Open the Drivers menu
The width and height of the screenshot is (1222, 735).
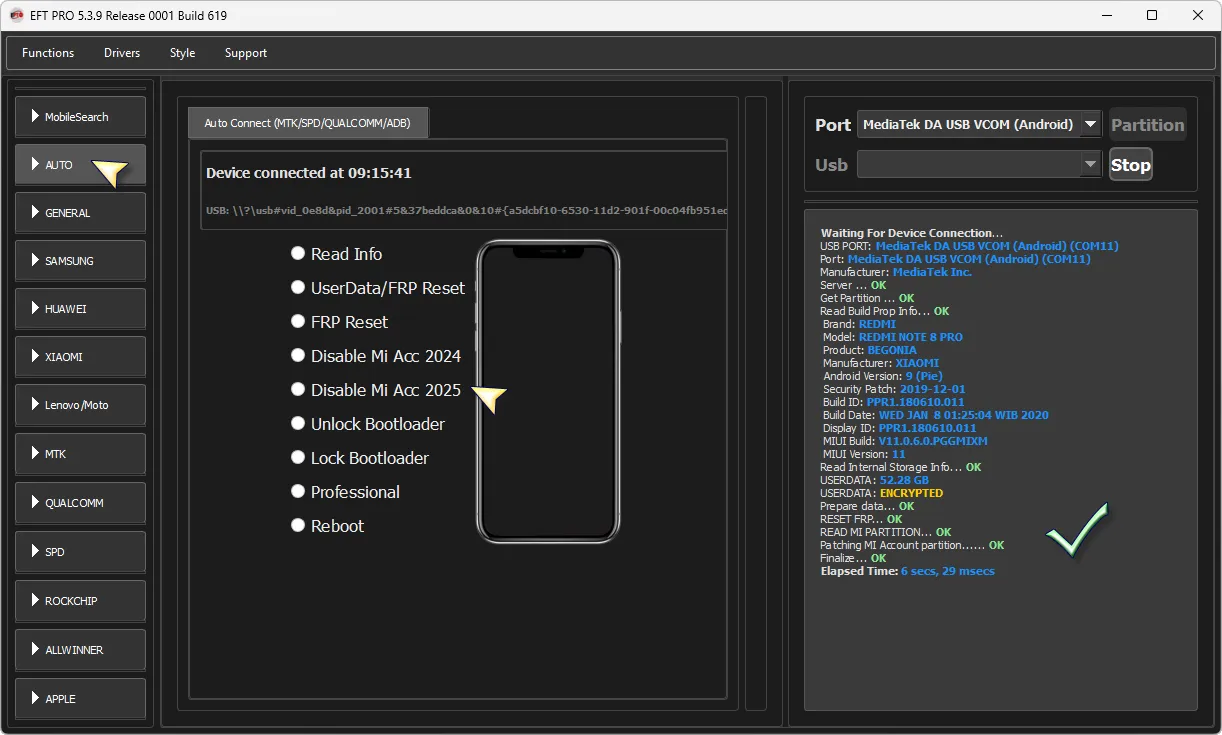[122, 53]
